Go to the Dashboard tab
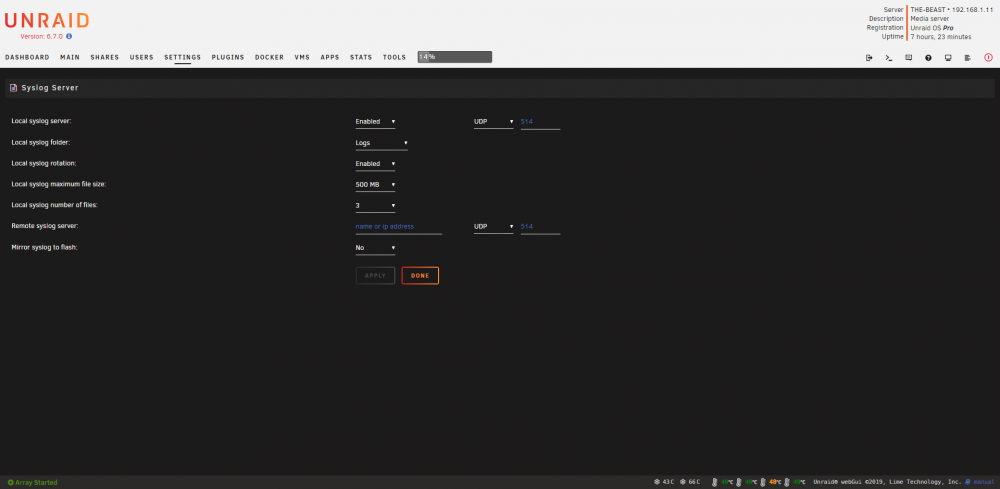The width and height of the screenshot is (1000, 489). tap(27, 57)
